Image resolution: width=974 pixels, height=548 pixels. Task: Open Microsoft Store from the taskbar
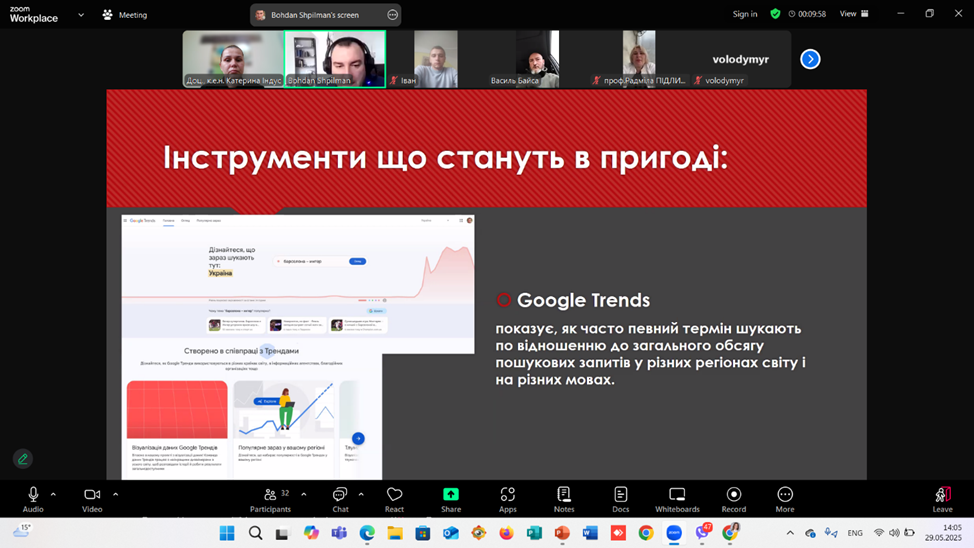(423, 533)
